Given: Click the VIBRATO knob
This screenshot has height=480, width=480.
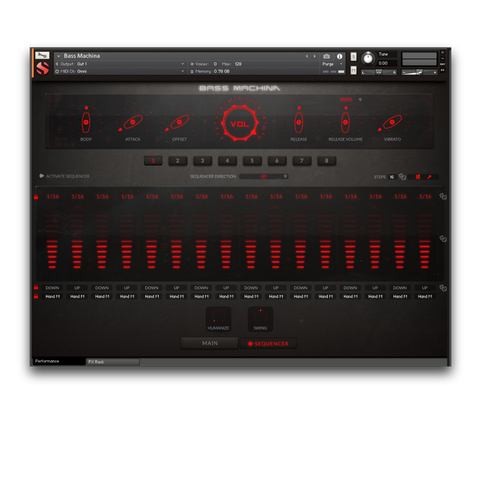Looking at the screenshot, I should click(x=392, y=122).
